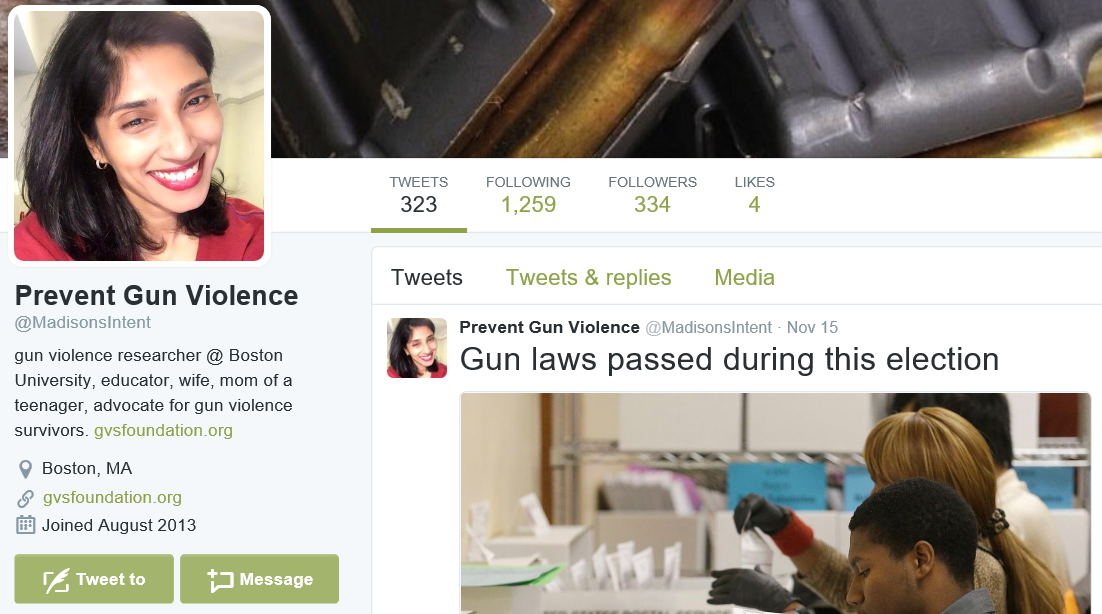Viewport: 1102px width, 614px height.
Task: Click the location pin icon
Action: pos(25,469)
